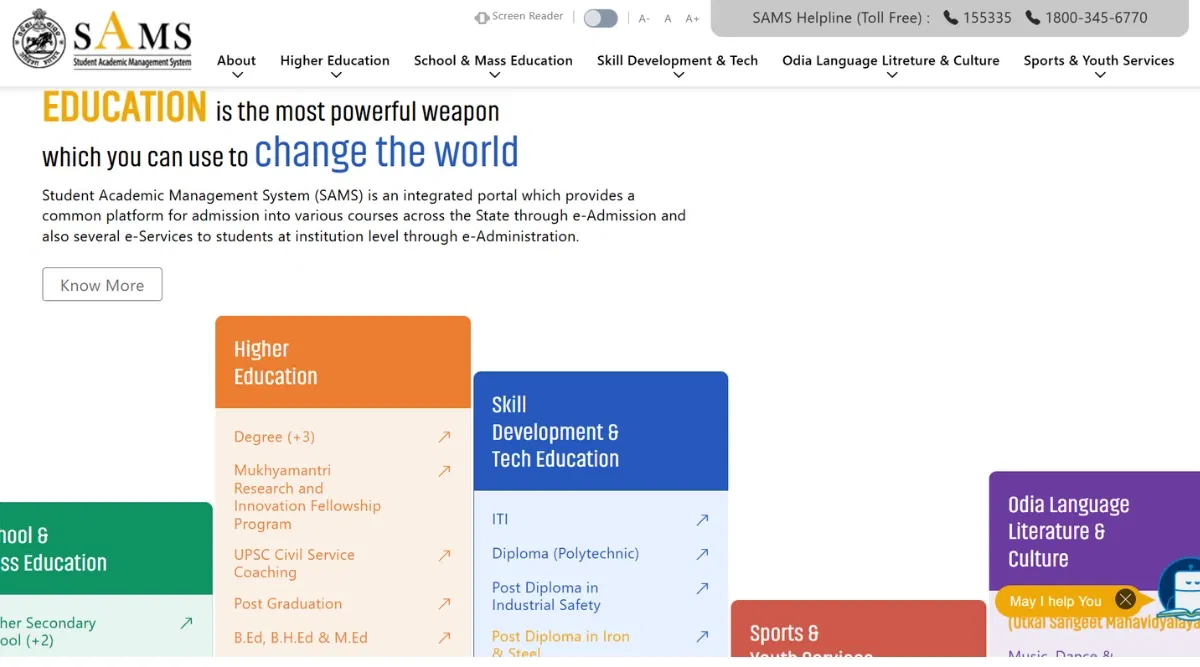The width and height of the screenshot is (1200, 667).
Task: Click the Screen Reader icon
Action: (482, 18)
